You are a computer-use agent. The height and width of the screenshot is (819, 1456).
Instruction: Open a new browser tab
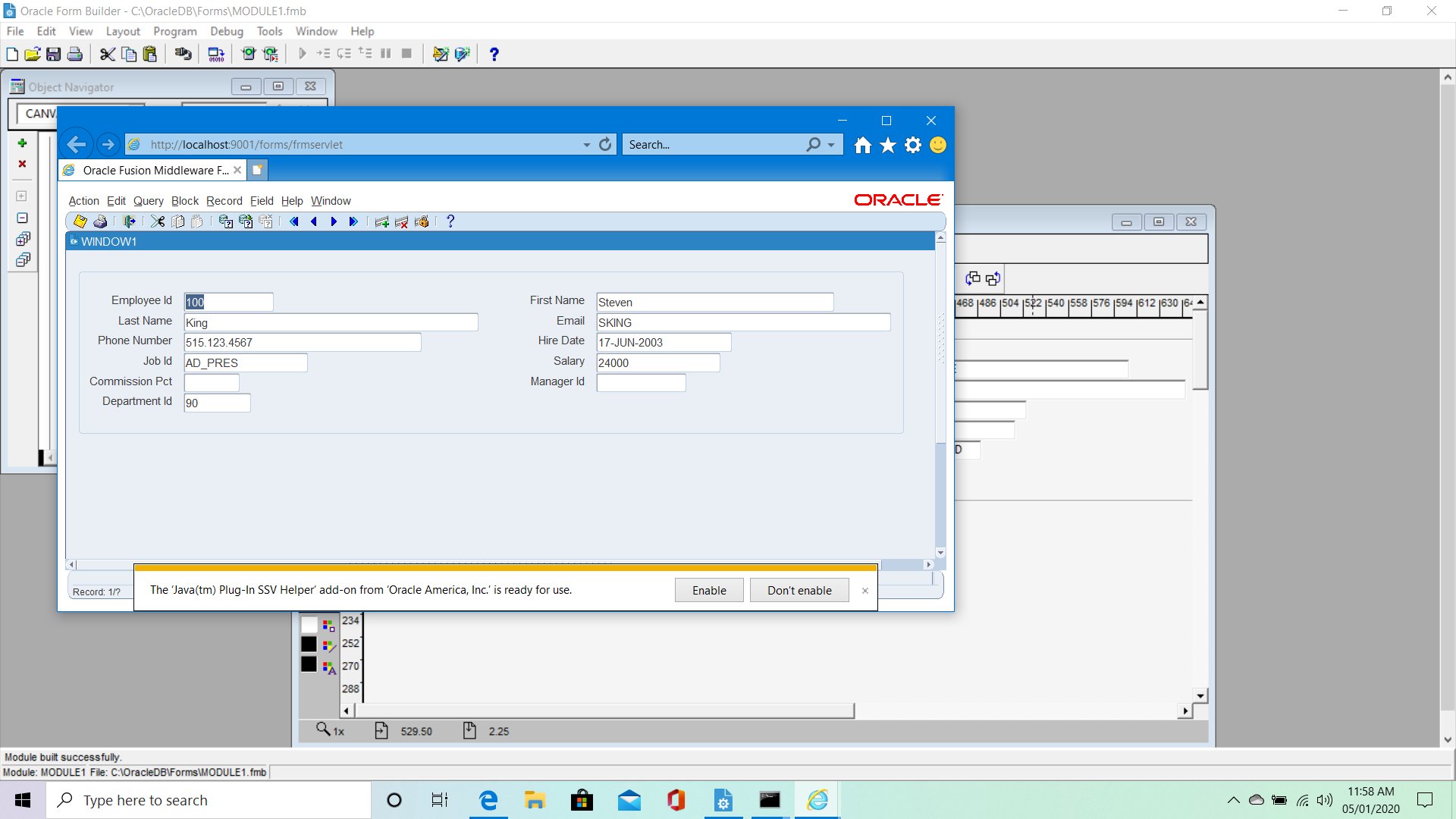coord(257,170)
